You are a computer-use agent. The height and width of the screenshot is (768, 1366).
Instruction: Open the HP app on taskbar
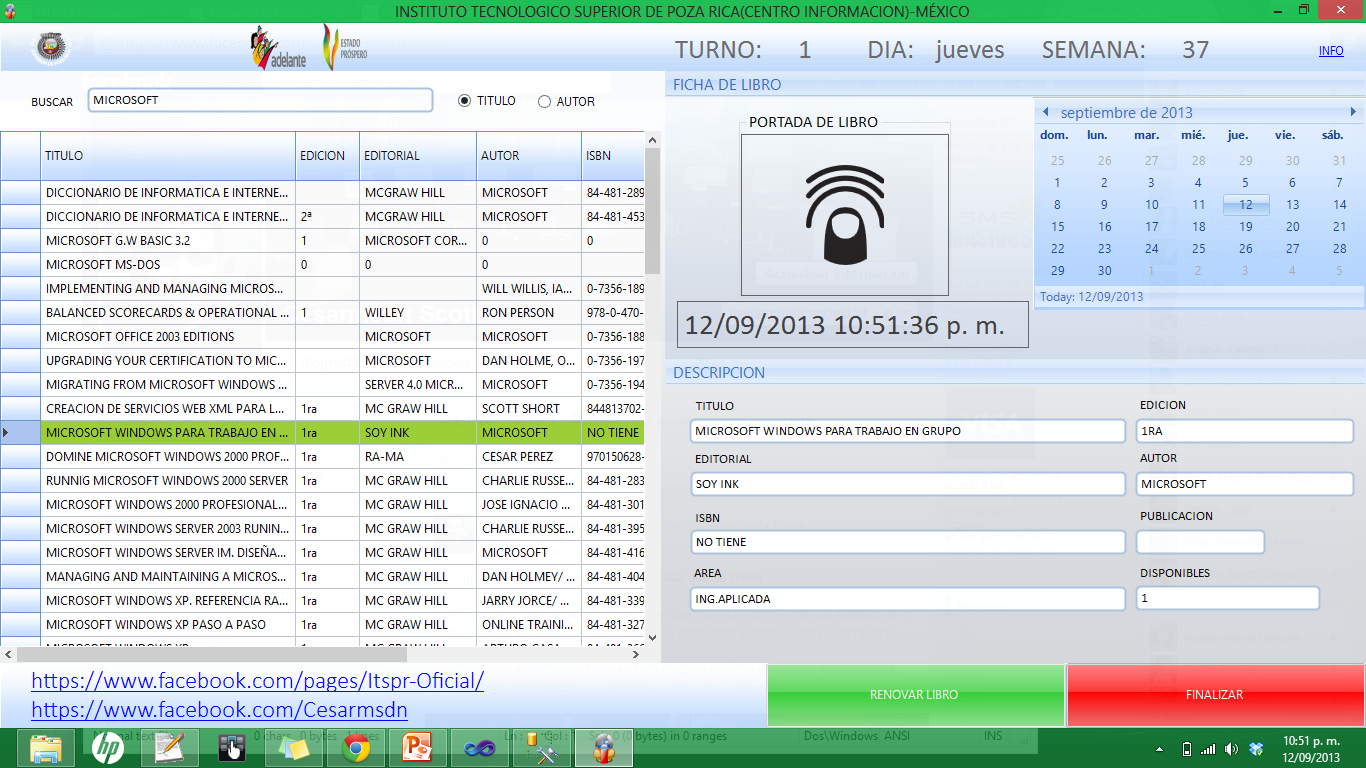coord(106,748)
